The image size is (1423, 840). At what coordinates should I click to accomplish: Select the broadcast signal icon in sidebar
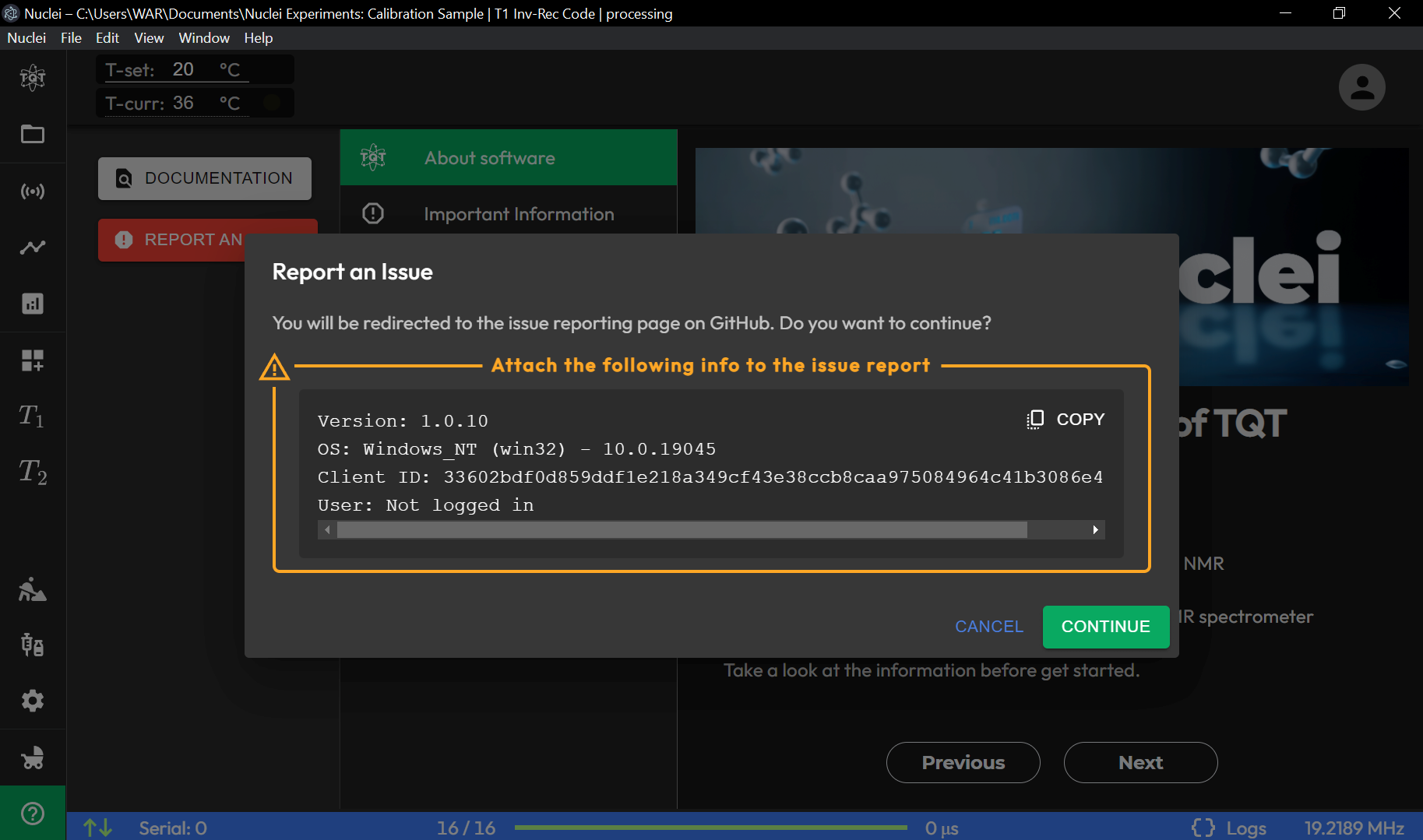(33, 191)
